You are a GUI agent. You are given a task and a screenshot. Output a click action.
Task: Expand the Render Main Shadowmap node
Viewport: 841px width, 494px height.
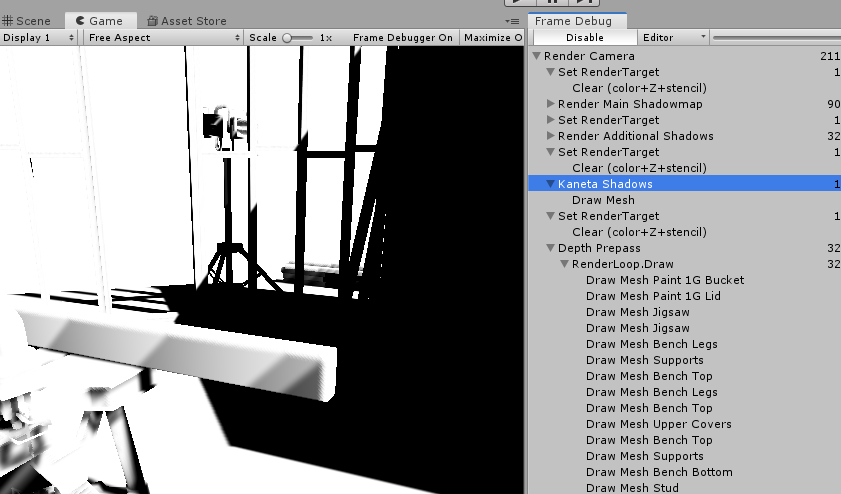pyautogui.click(x=550, y=104)
